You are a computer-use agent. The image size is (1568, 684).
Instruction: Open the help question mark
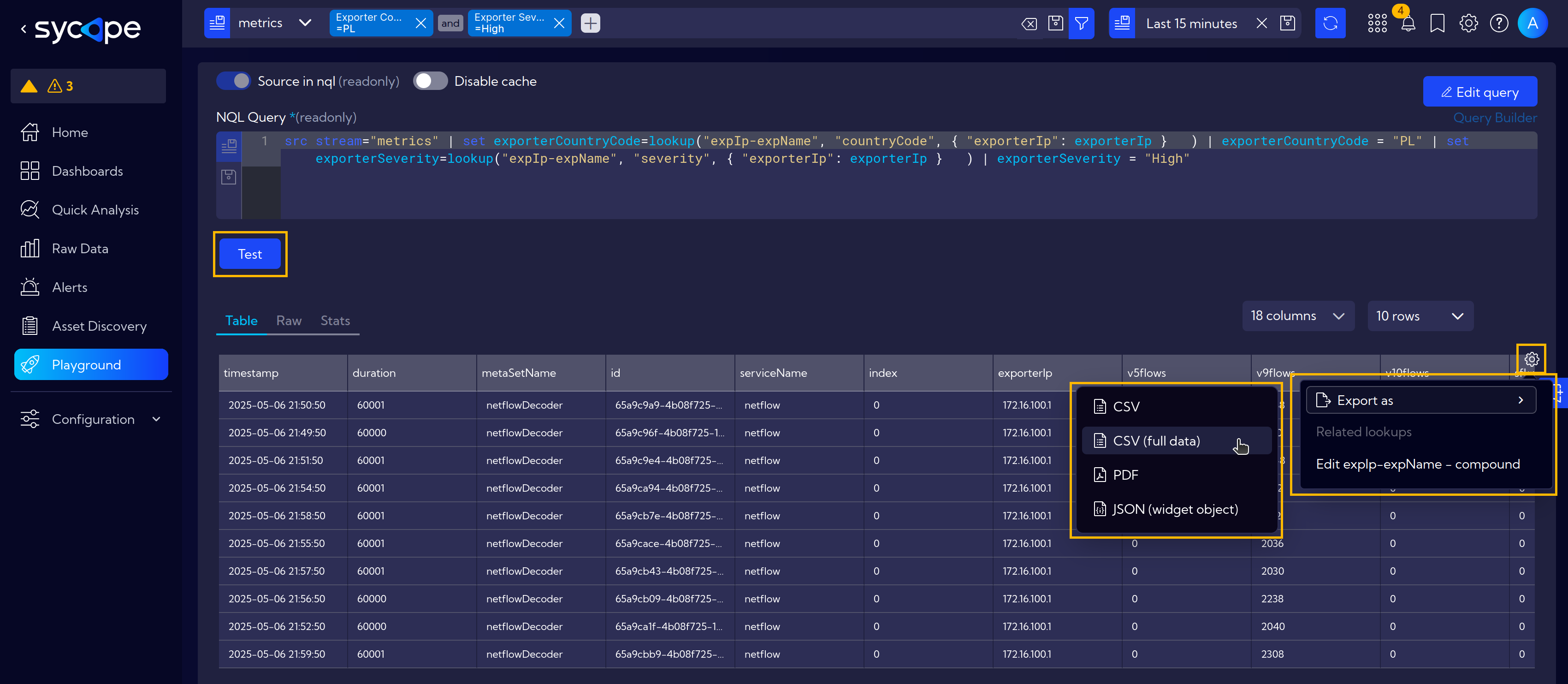[1498, 23]
